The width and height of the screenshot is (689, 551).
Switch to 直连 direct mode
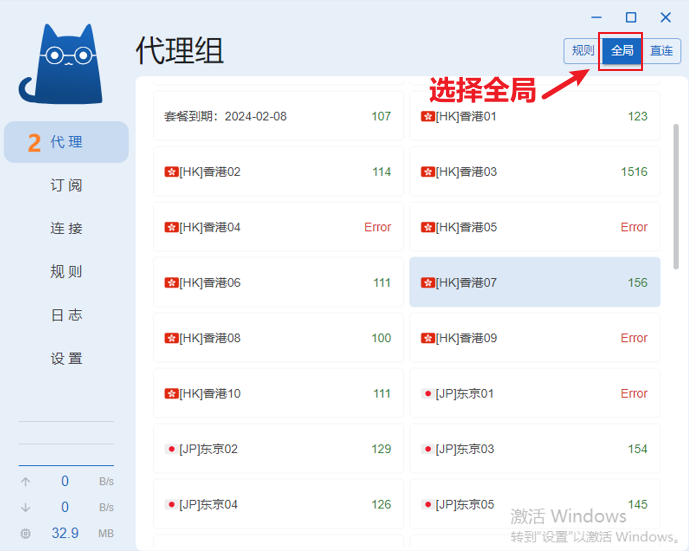click(661, 51)
